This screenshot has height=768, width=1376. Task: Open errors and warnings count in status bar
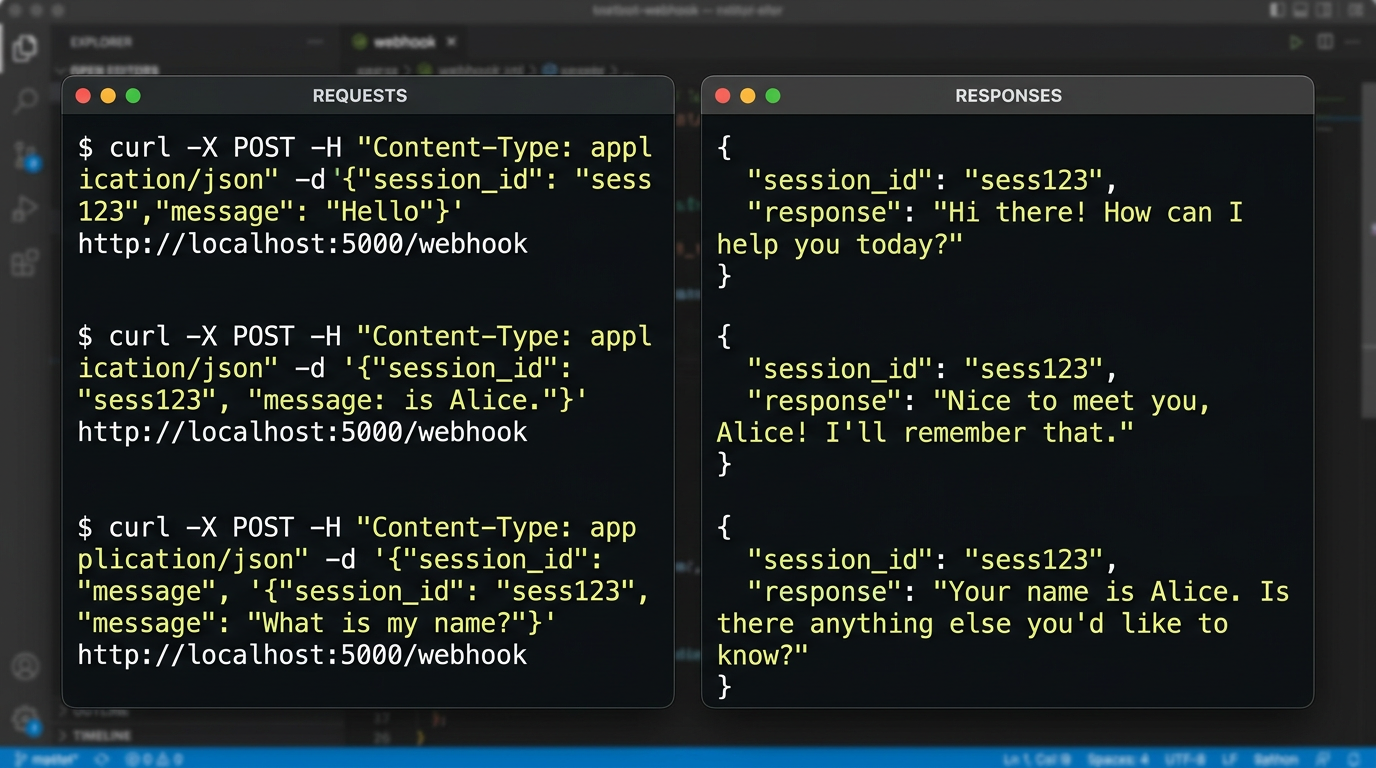coord(153,759)
